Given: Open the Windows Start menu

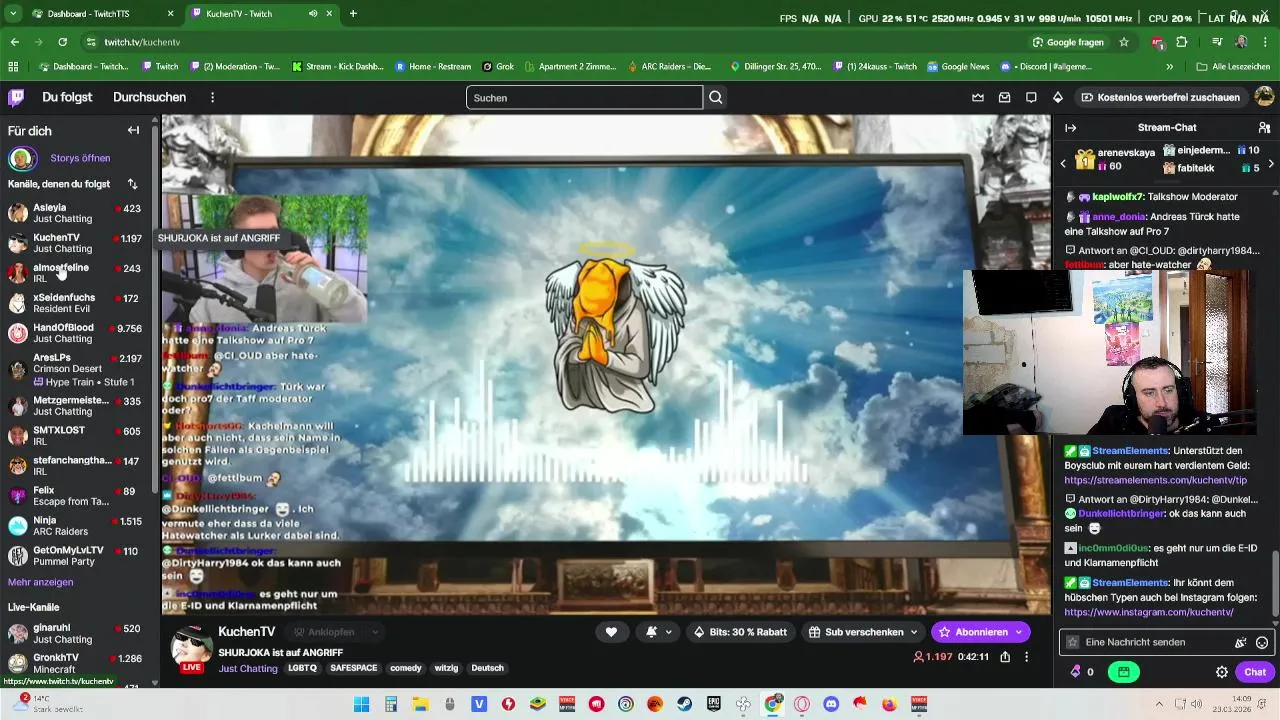Looking at the screenshot, I should coord(361,704).
